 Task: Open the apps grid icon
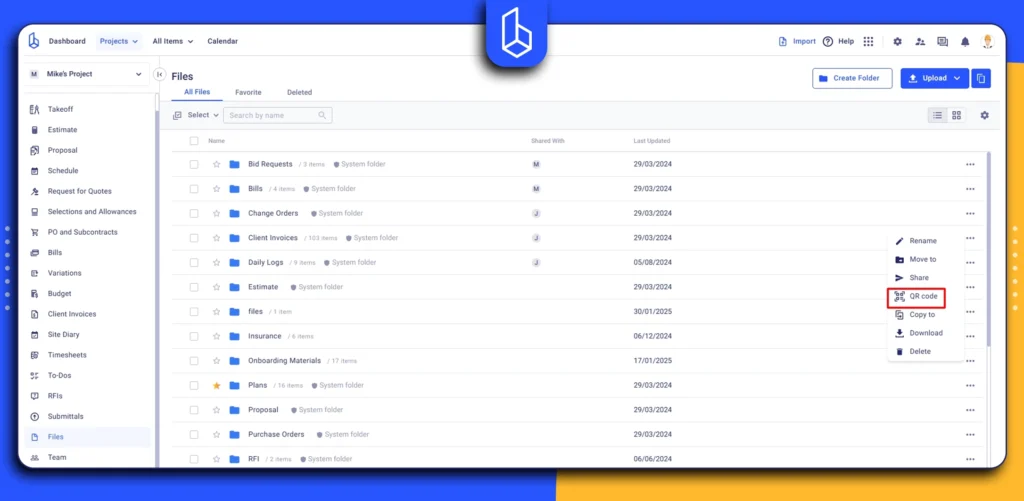868,42
